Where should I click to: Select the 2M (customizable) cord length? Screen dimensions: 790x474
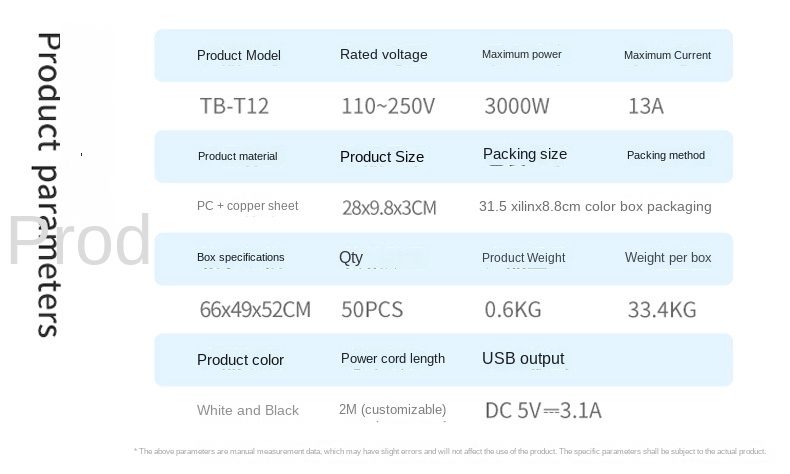(x=392, y=410)
